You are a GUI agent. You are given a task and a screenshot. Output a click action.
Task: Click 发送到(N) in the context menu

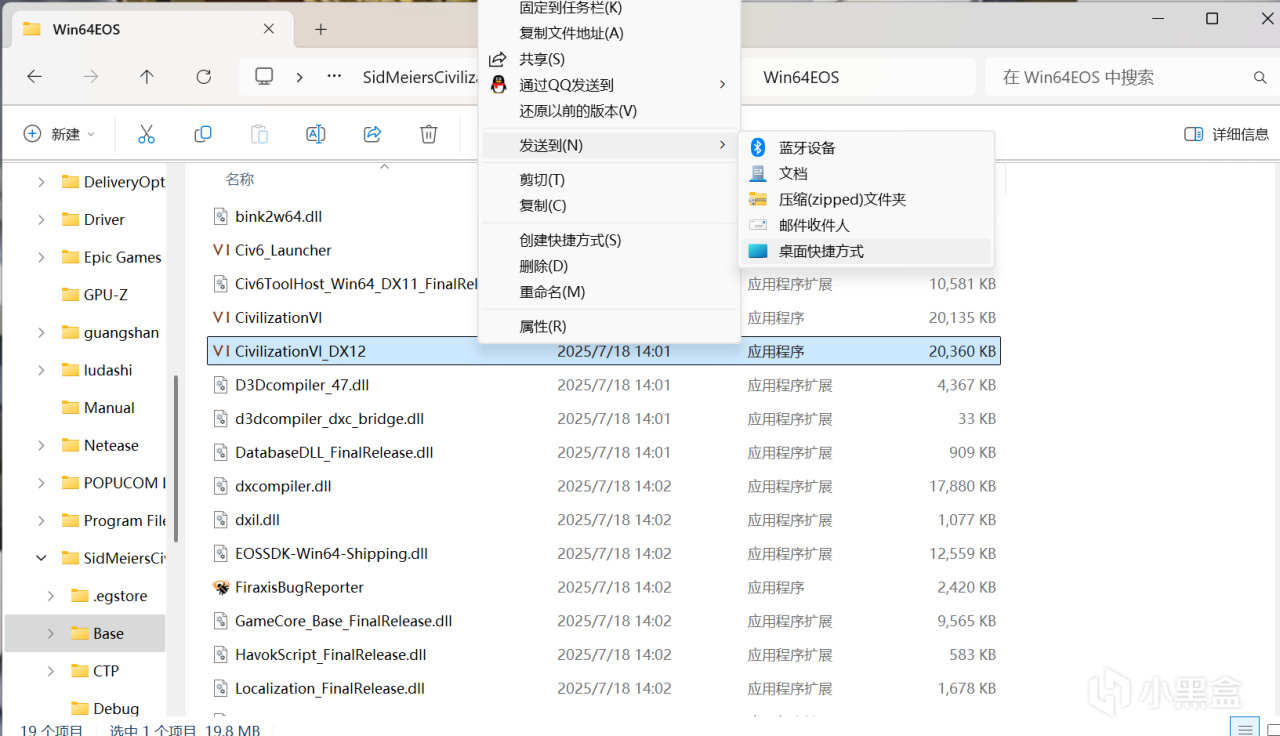(x=609, y=145)
